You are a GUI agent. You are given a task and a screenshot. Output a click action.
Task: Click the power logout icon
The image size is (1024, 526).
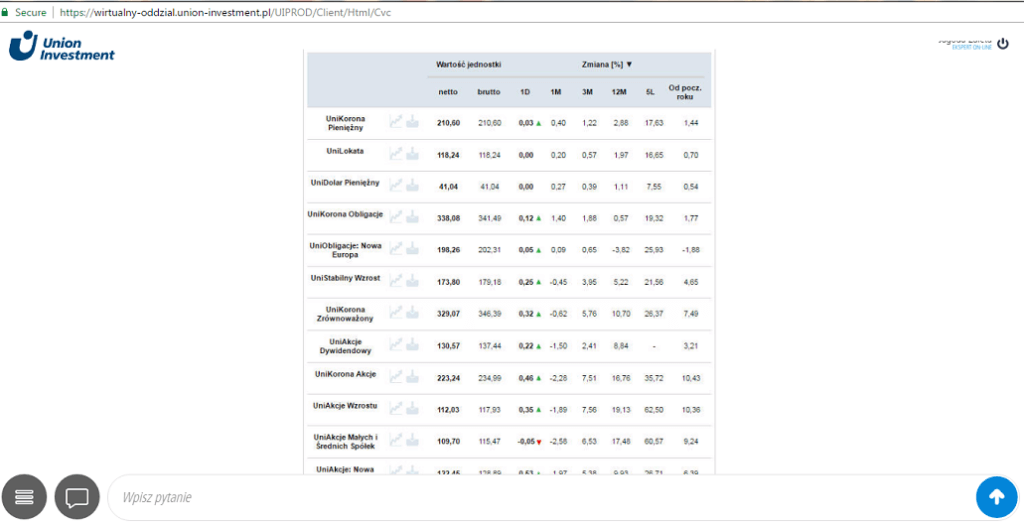1004,43
